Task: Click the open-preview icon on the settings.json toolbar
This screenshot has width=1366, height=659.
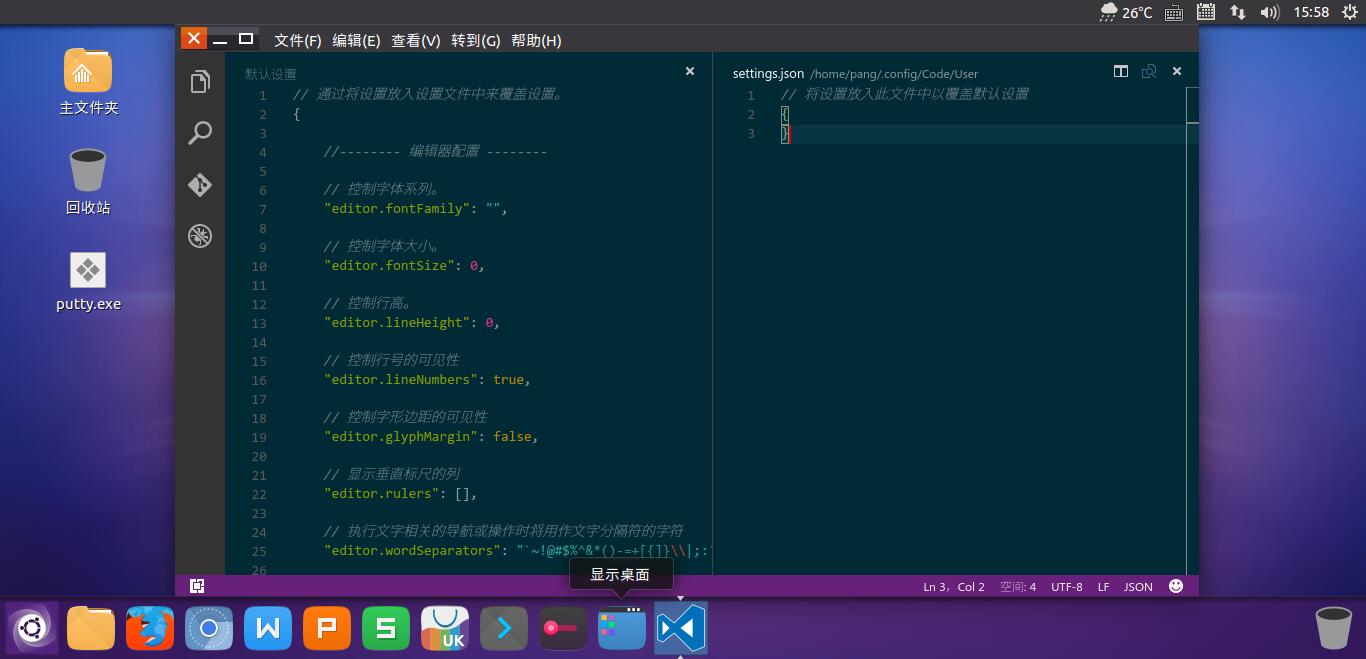Action: [x=1149, y=72]
